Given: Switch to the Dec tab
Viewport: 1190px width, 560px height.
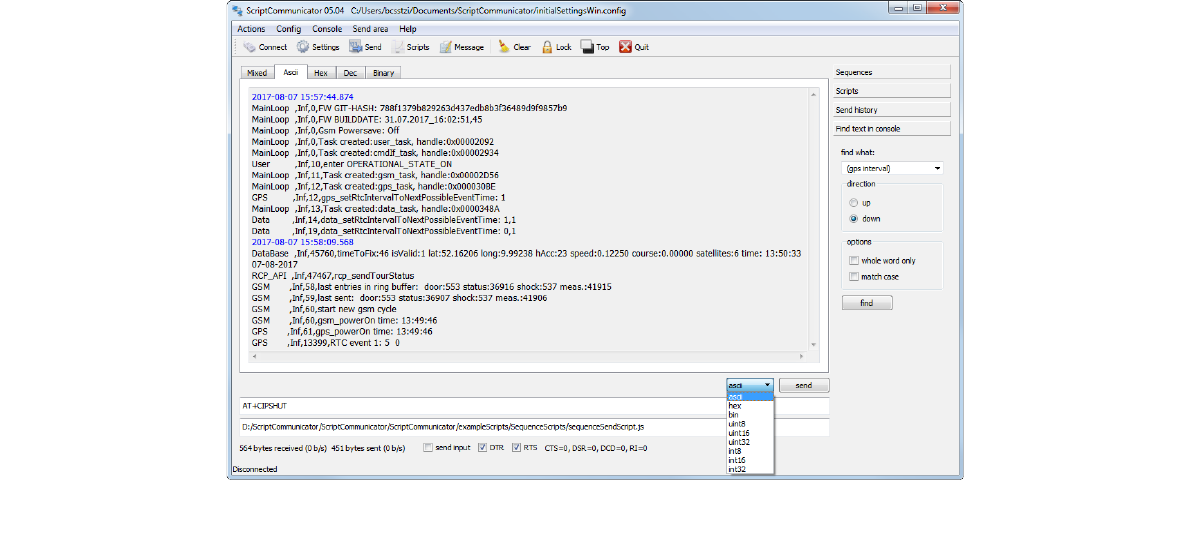Looking at the screenshot, I should point(351,73).
